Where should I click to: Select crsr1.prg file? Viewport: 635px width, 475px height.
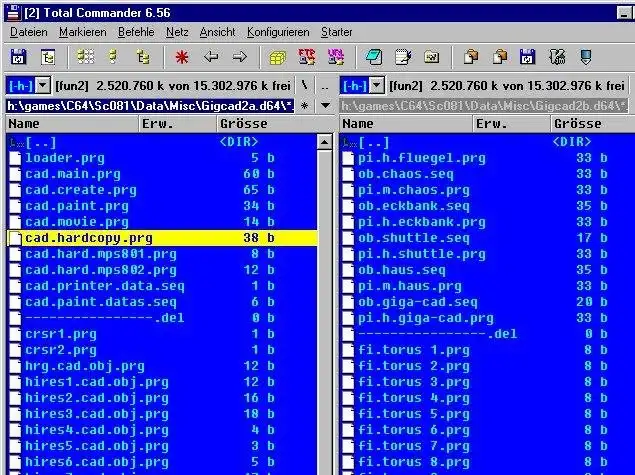coord(162,334)
